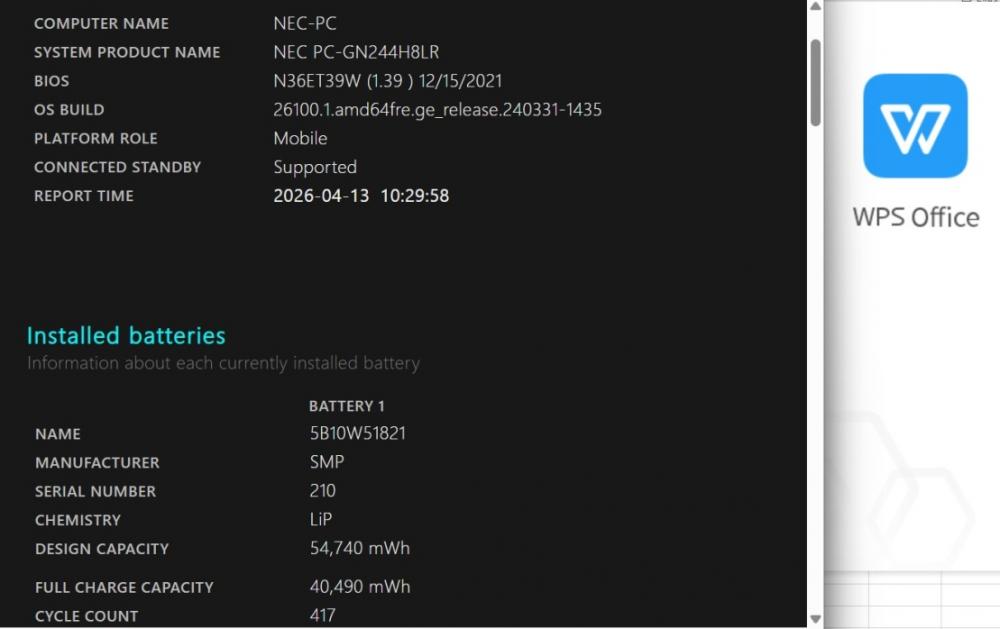Click the computer name value NEC-PC

[x=305, y=23]
